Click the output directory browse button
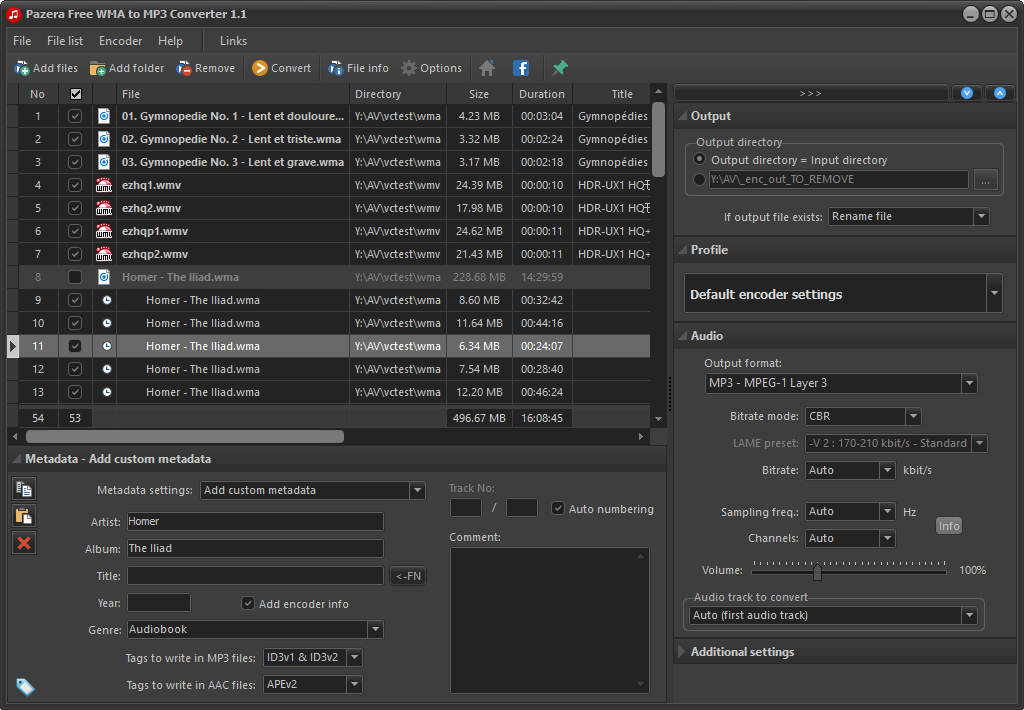Screen dimensions: 1024x710 (985, 180)
